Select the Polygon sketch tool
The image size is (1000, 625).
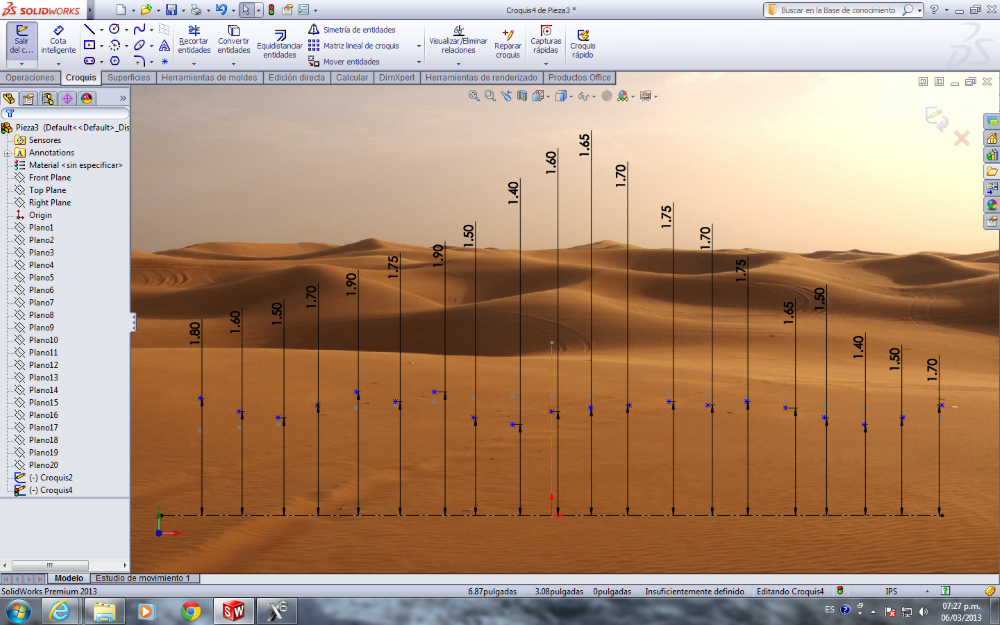[115, 61]
